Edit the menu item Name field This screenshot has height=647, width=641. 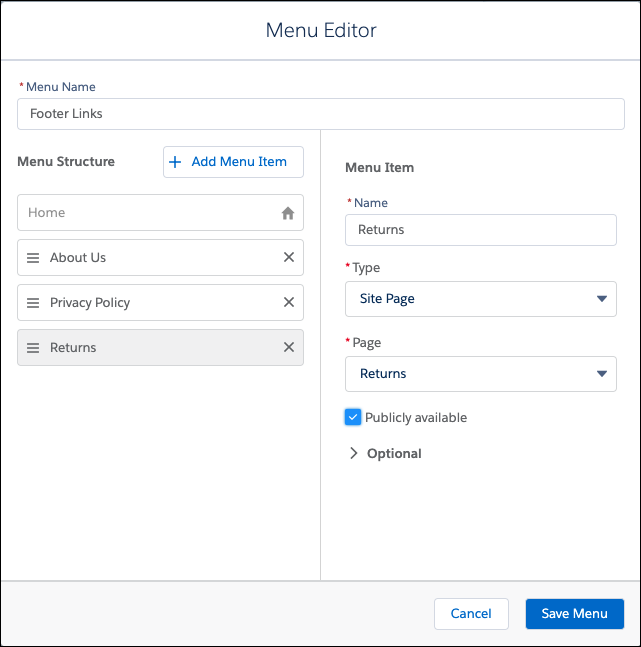point(481,230)
